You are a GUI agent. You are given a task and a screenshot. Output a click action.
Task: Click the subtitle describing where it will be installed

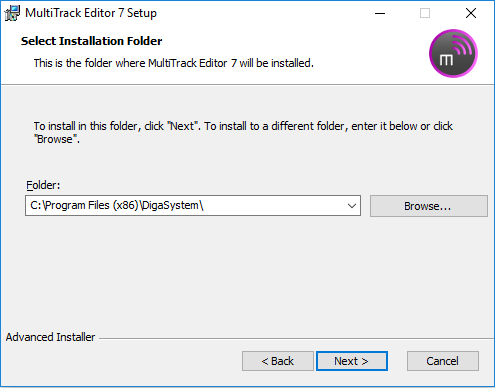click(174, 63)
